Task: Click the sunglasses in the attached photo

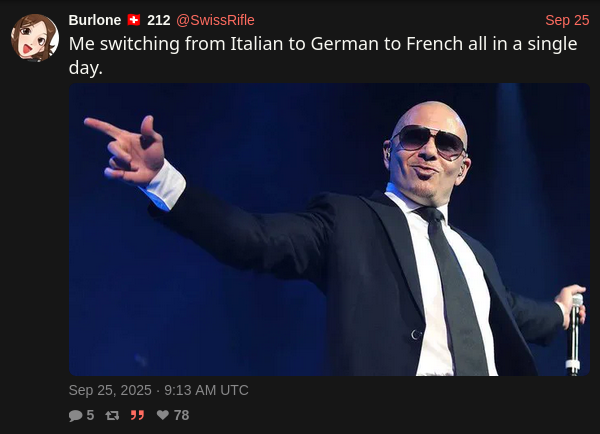Action: [x=430, y=141]
